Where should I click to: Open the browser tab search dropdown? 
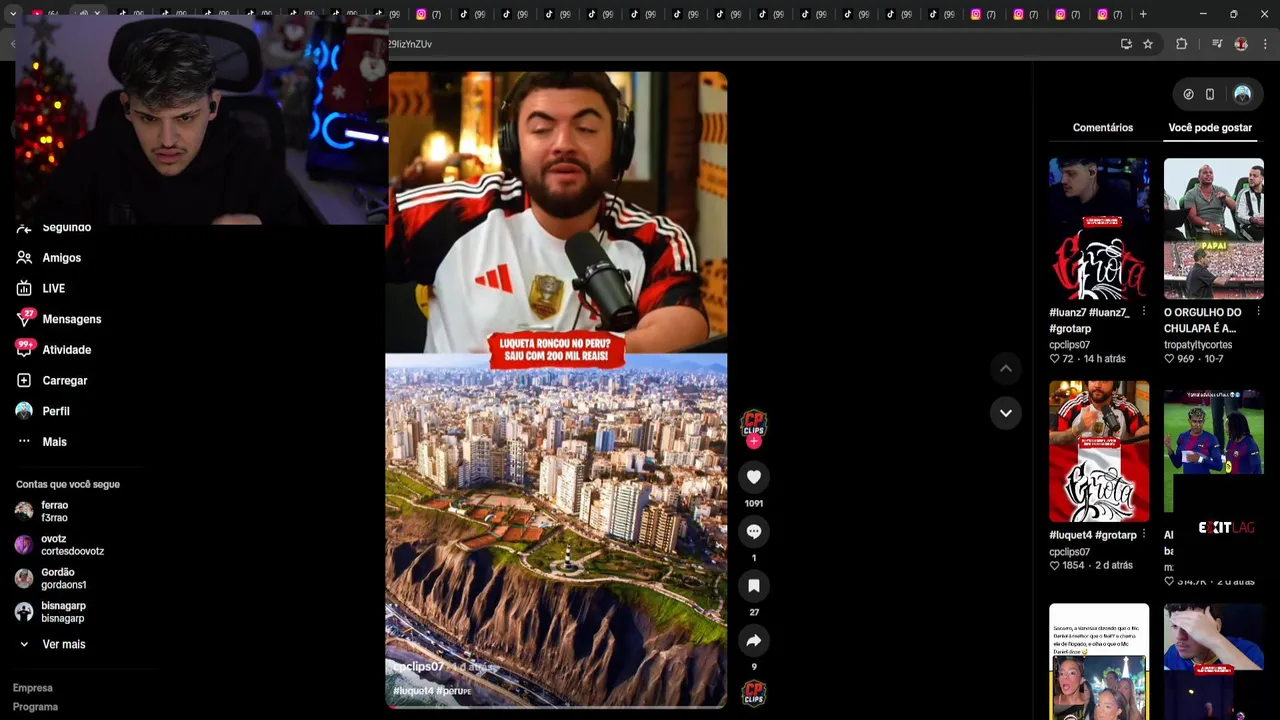(x=12, y=14)
